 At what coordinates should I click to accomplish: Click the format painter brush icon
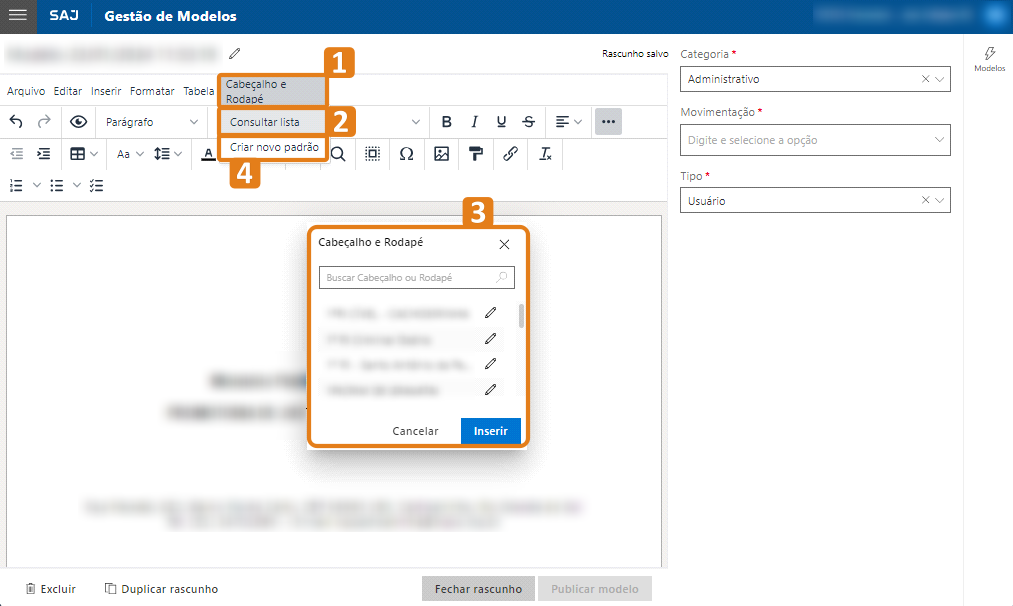click(x=475, y=154)
